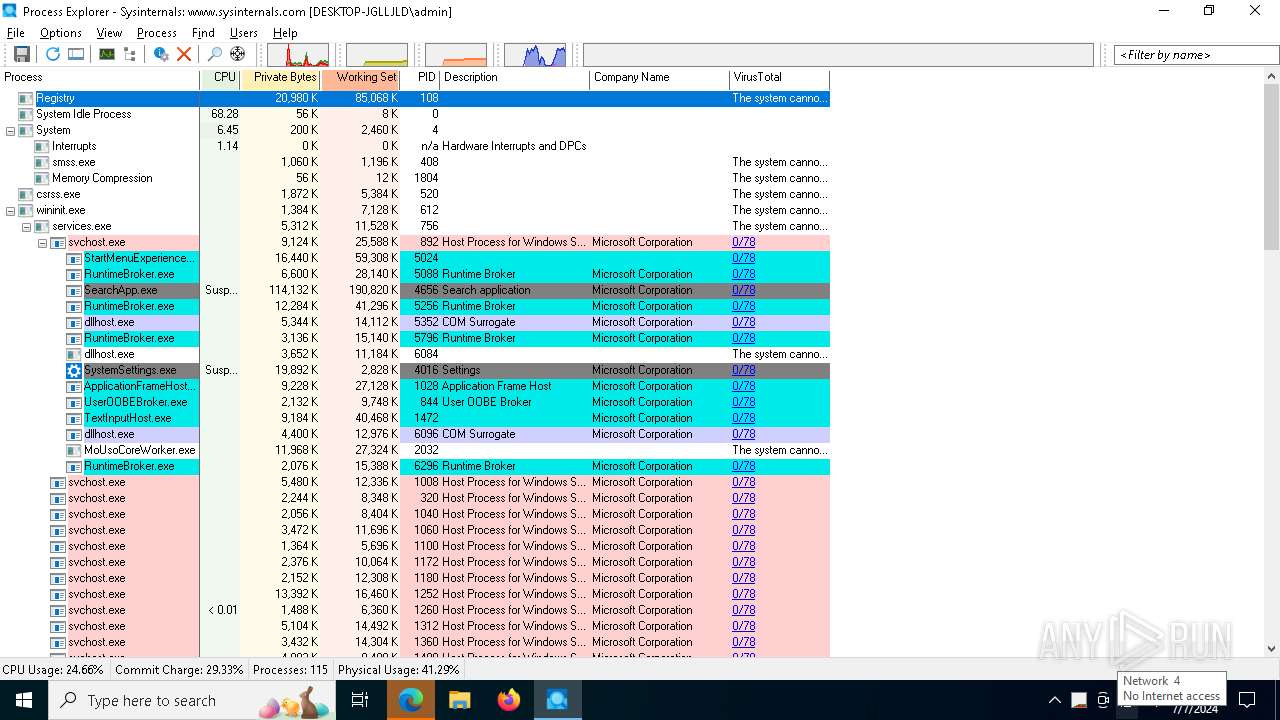Viewport: 1280px width, 720px height.
Task: Sort by Private Bytes column header
Action: [x=280, y=77]
